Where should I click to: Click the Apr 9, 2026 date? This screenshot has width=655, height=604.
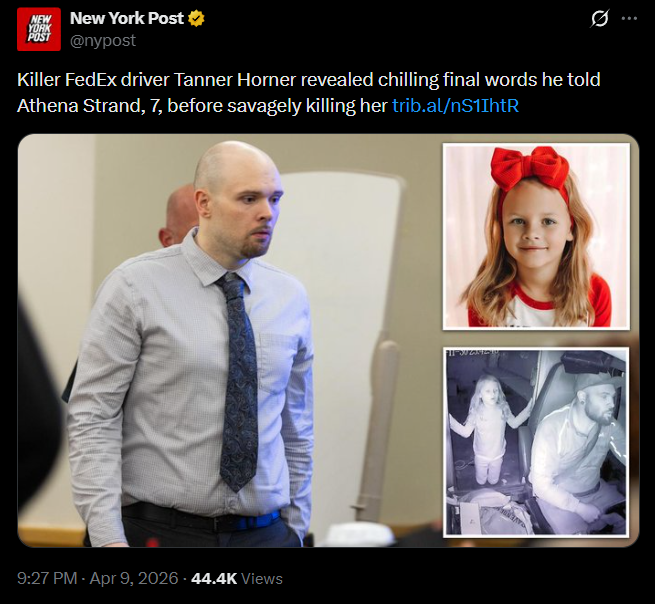click(134, 579)
